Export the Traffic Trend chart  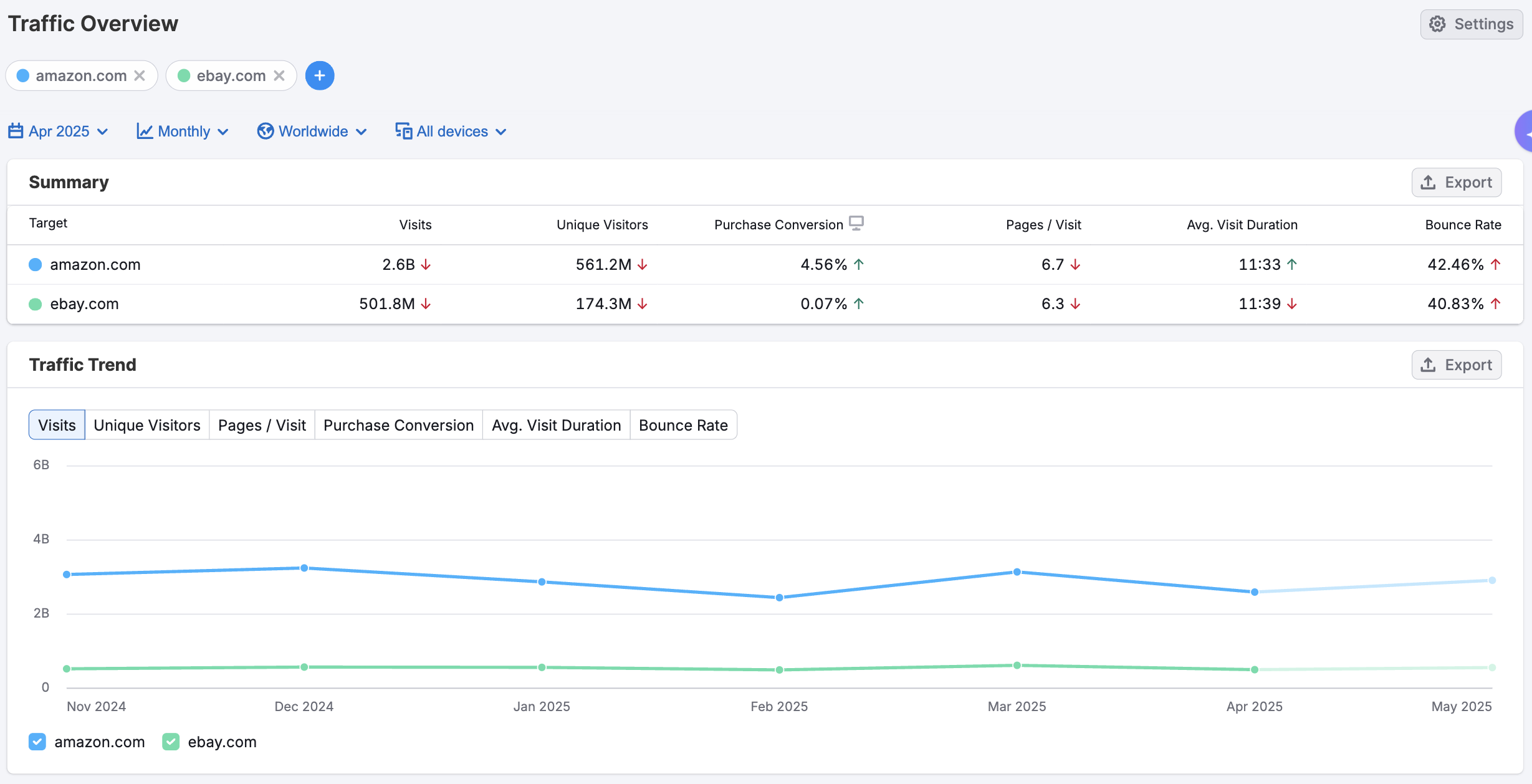1457,365
